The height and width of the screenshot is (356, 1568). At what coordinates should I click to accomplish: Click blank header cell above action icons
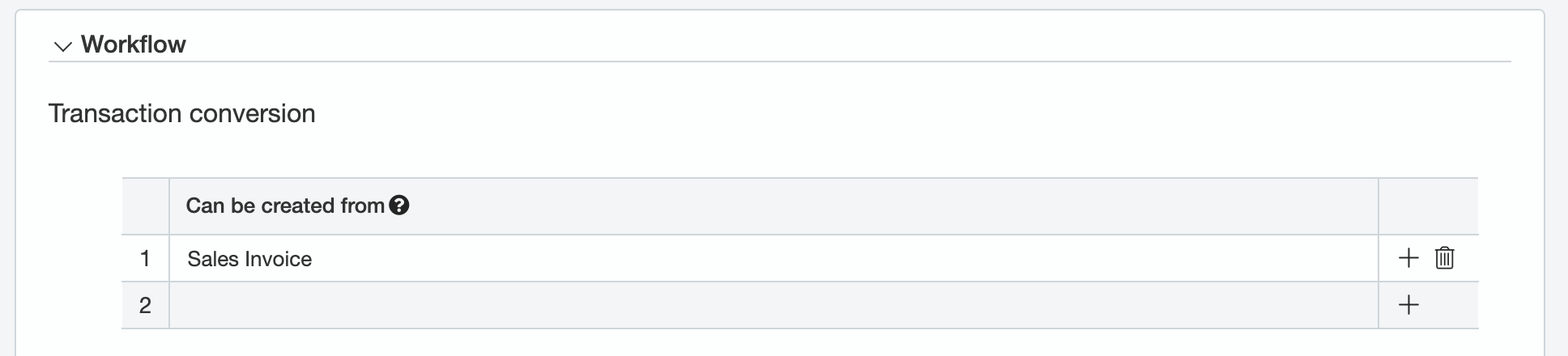(1428, 206)
